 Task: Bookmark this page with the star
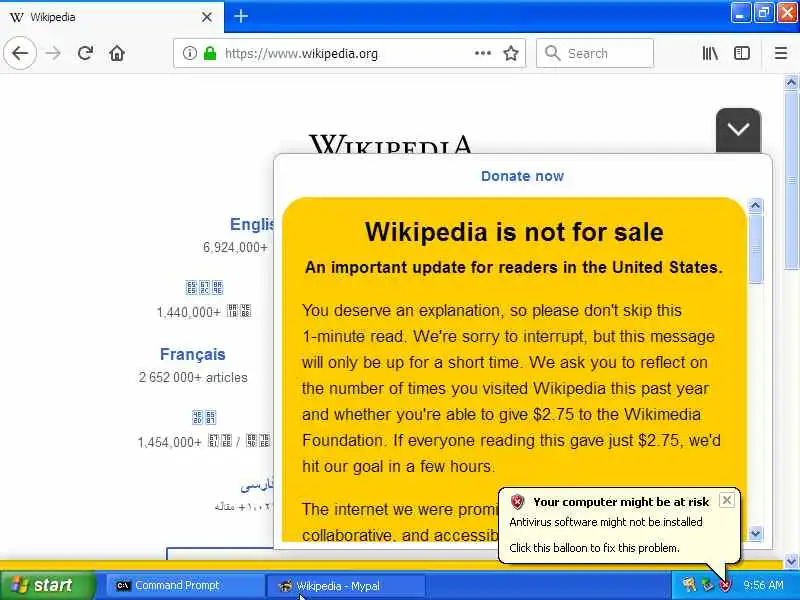coord(511,53)
